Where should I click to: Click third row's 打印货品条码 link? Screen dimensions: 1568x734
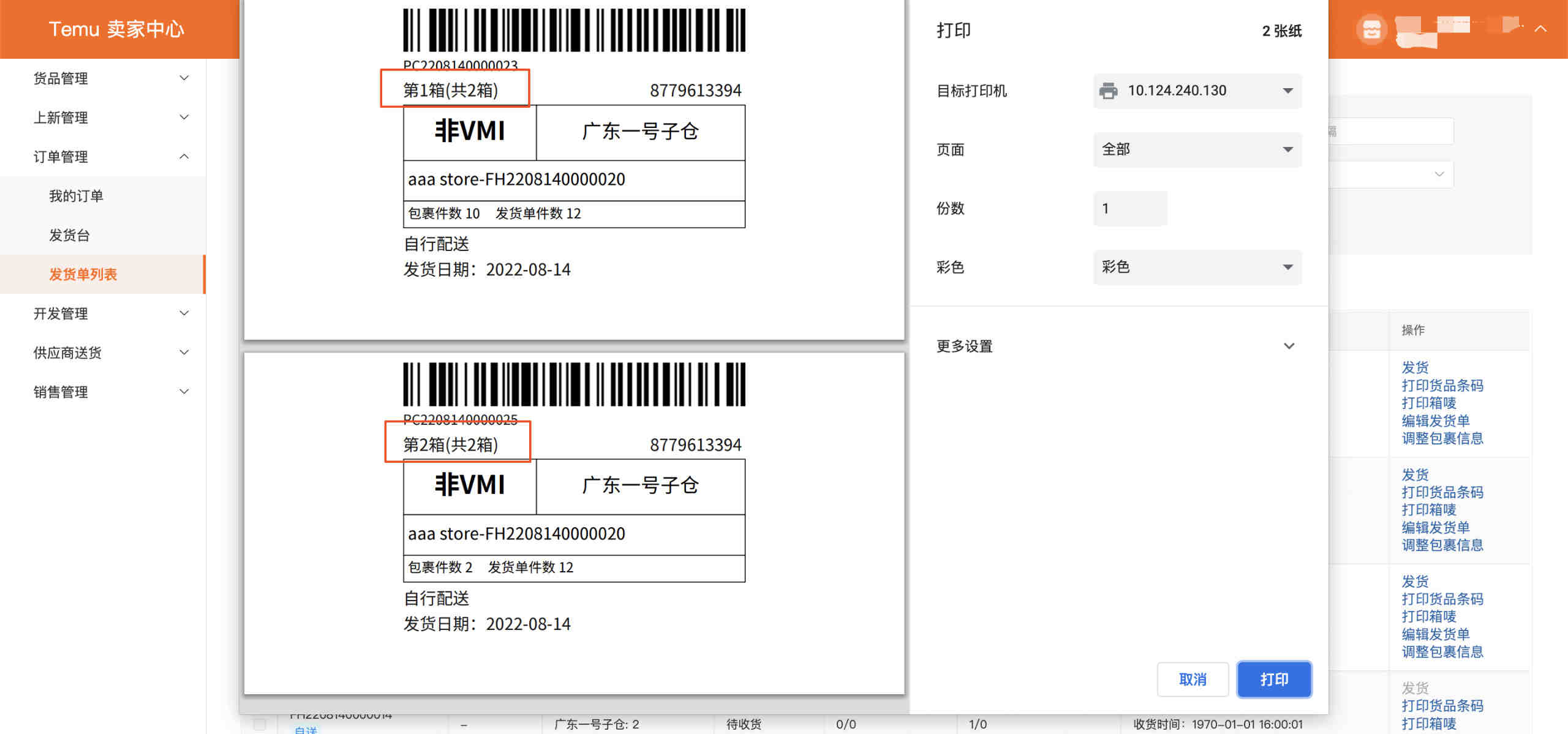click(x=1442, y=599)
